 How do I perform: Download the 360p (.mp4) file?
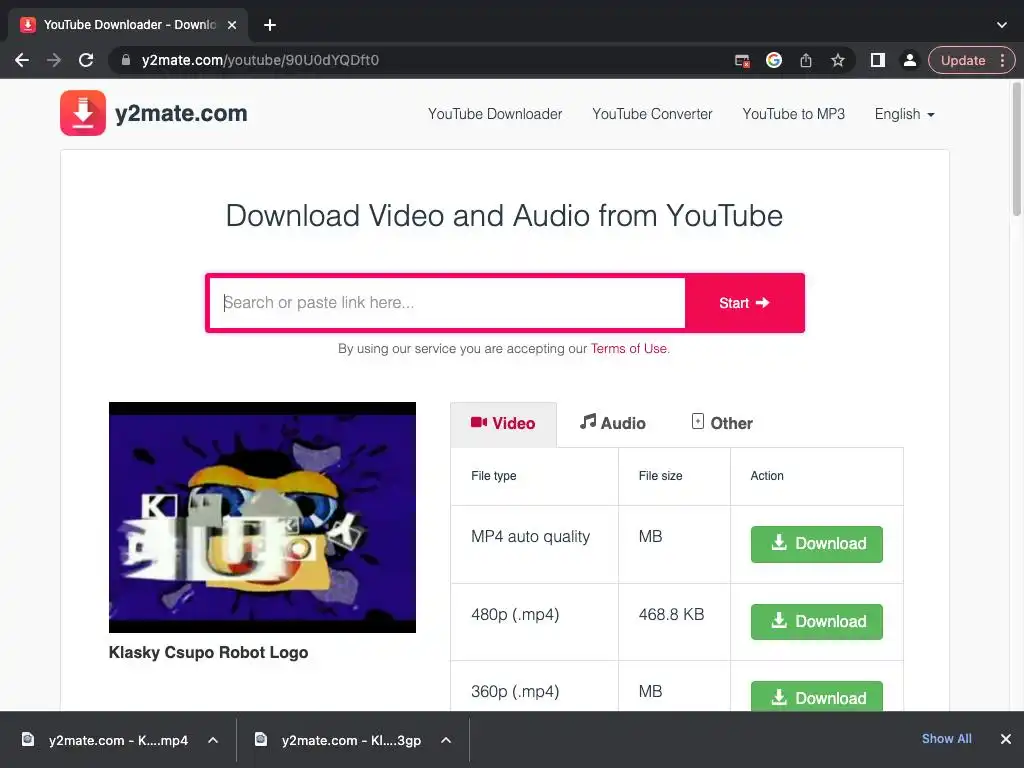(x=816, y=696)
